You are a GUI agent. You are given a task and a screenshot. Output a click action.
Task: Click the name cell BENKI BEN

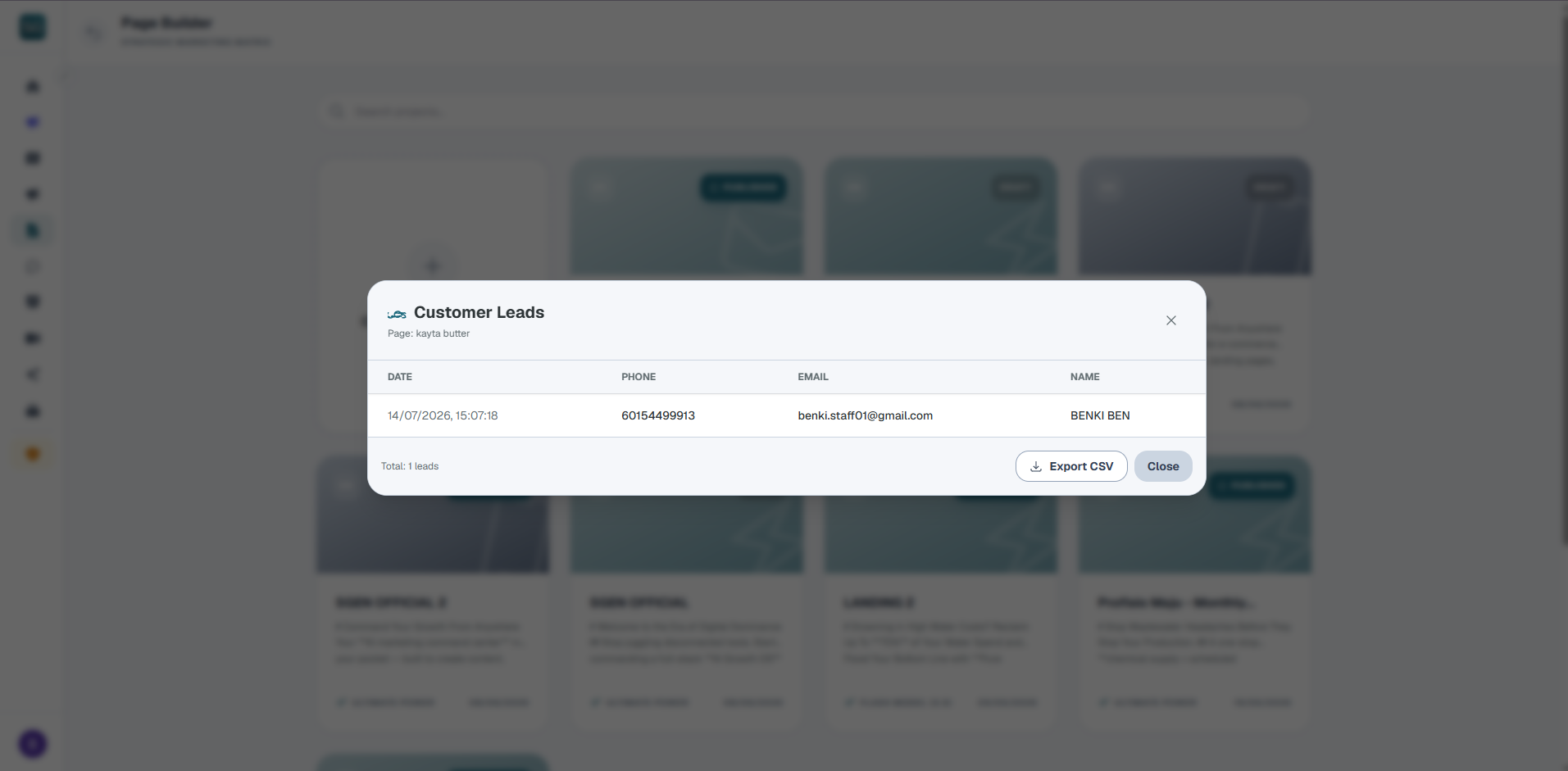(x=1100, y=415)
